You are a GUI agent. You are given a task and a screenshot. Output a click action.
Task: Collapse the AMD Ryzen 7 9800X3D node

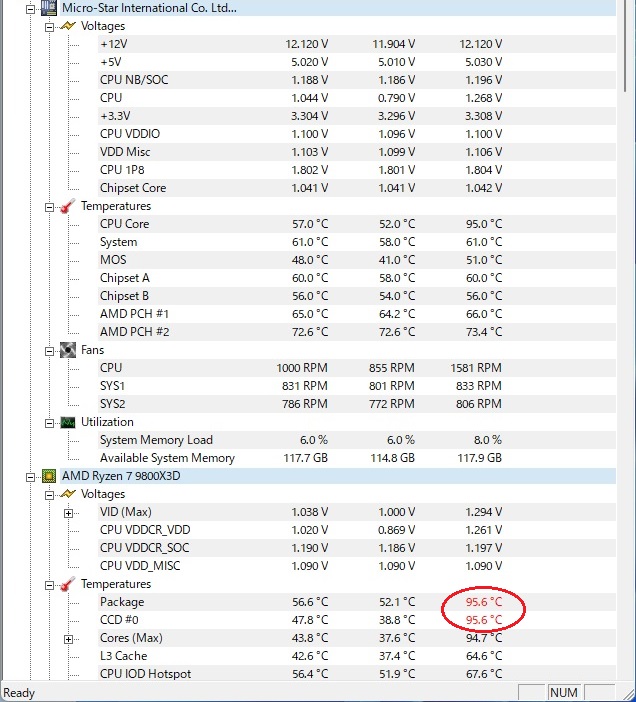[x=30, y=476]
